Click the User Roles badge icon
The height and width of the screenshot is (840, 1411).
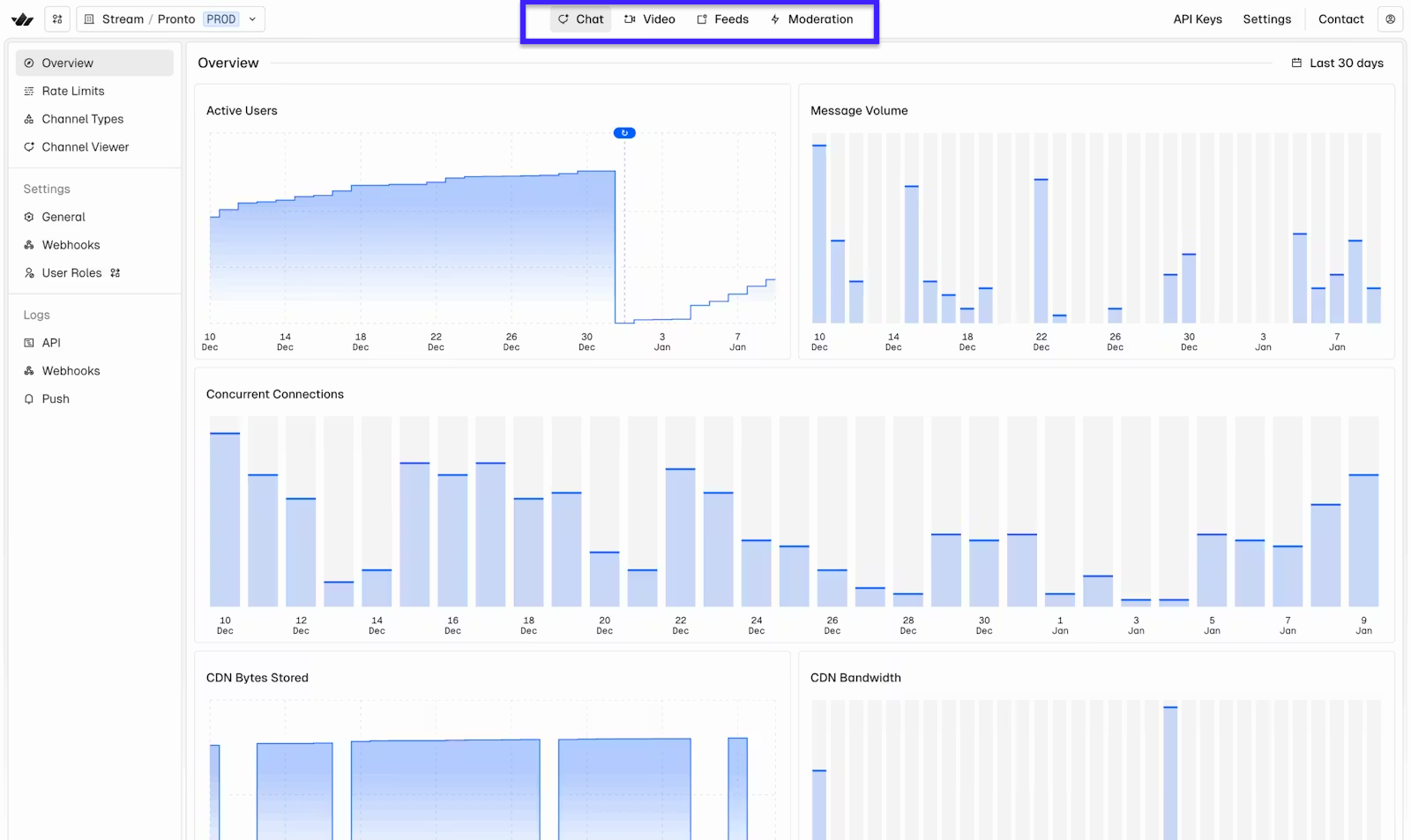[116, 273]
